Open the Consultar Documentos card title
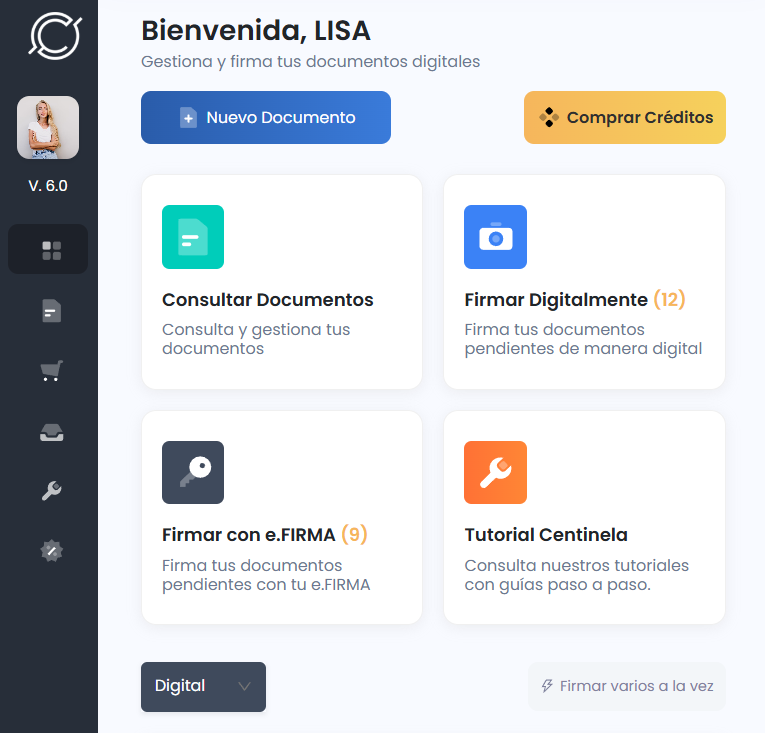 coord(267,300)
